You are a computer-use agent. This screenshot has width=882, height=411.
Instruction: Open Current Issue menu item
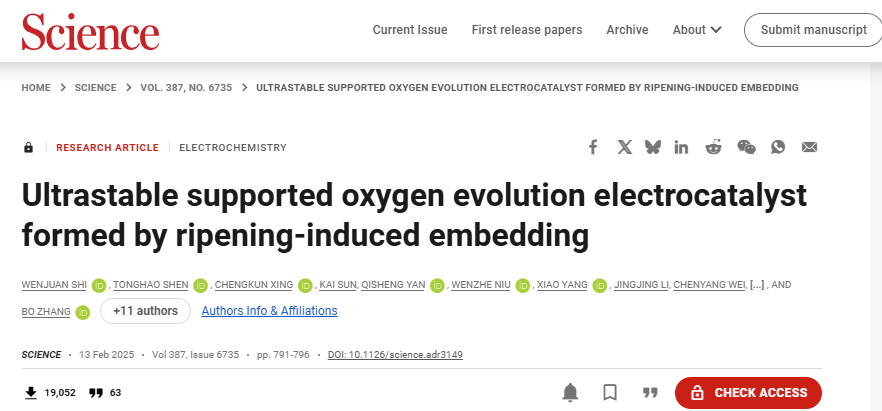[x=410, y=30]
